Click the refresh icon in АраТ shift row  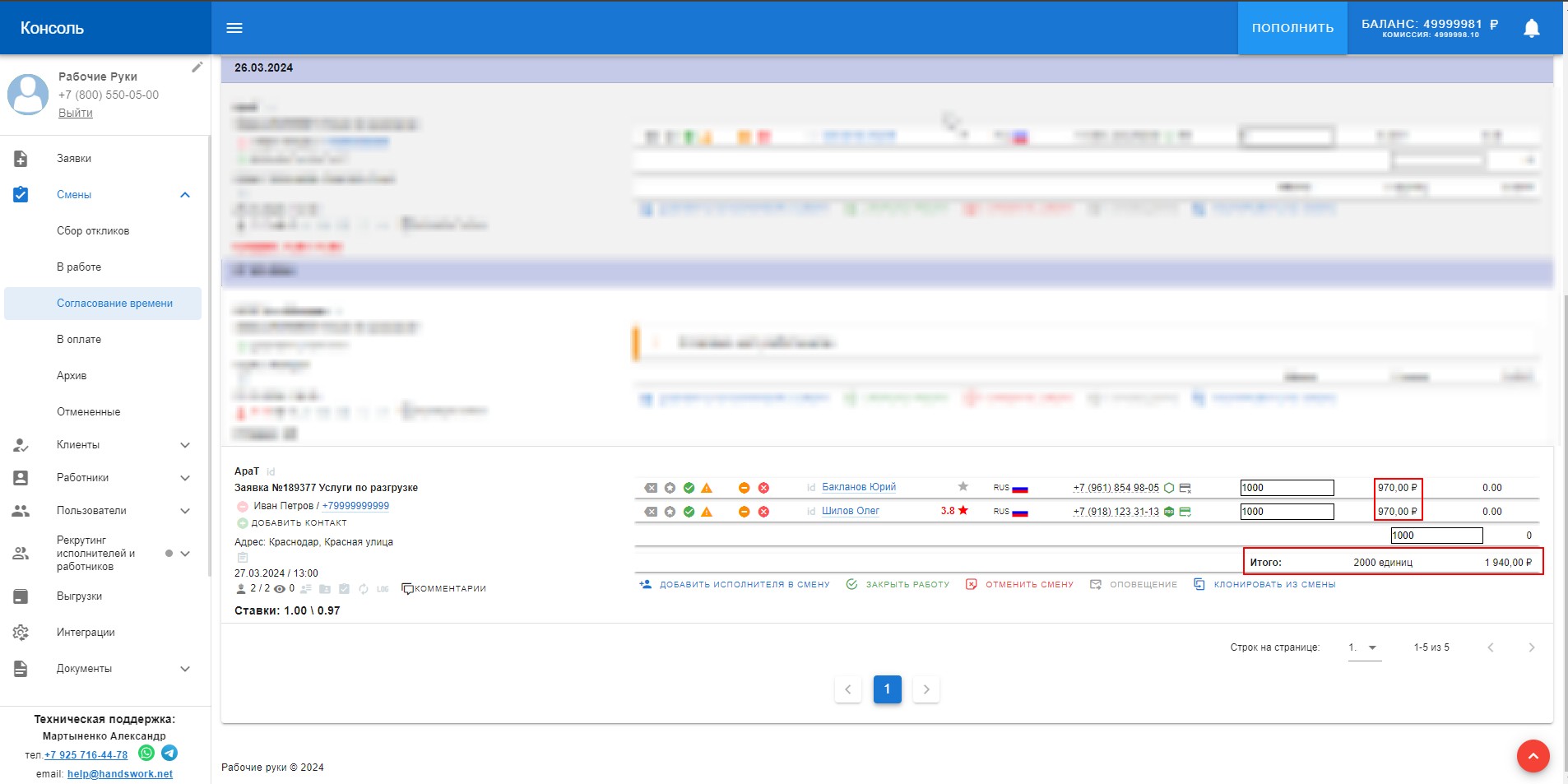[x=364, y=589]
